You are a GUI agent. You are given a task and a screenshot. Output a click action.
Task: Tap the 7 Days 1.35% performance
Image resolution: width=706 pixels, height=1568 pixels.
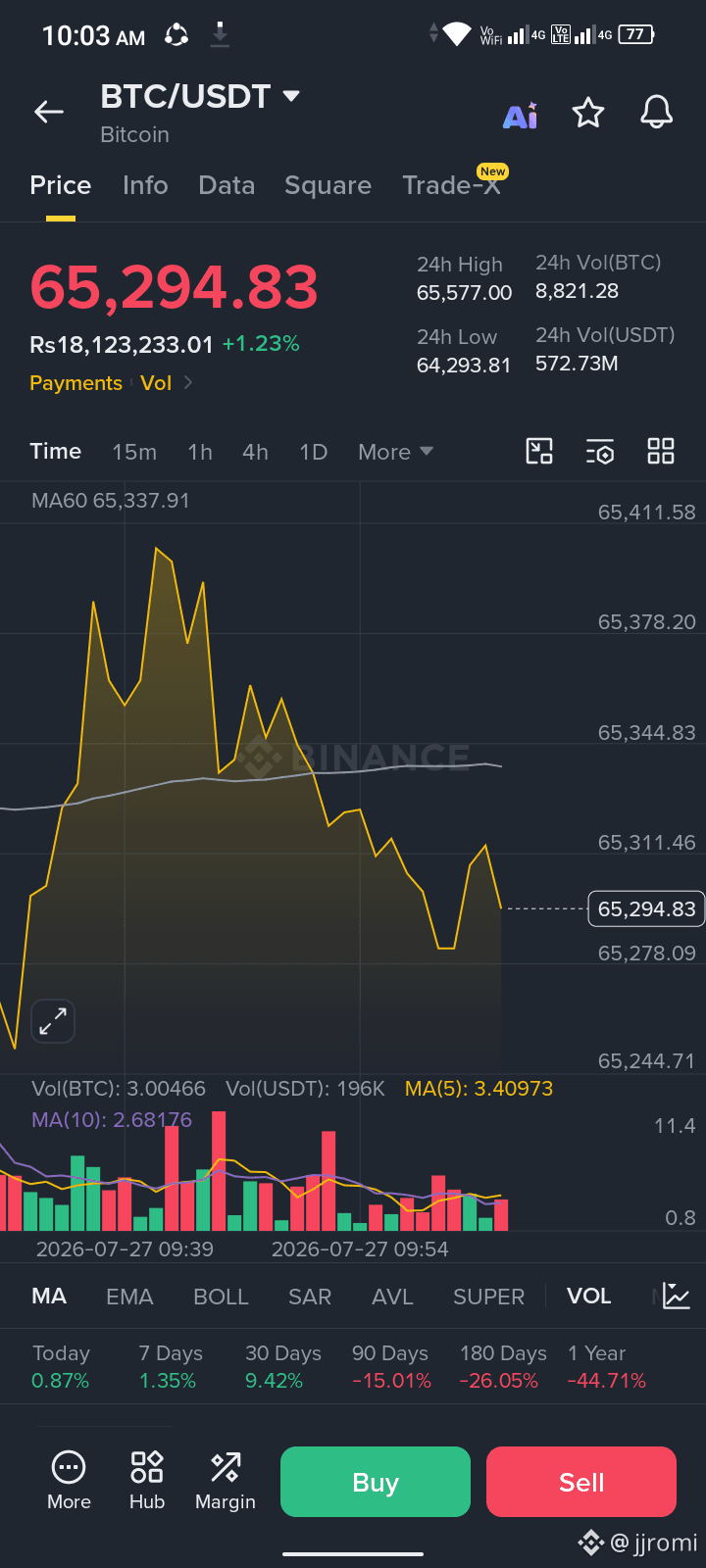coord(171,1367)
